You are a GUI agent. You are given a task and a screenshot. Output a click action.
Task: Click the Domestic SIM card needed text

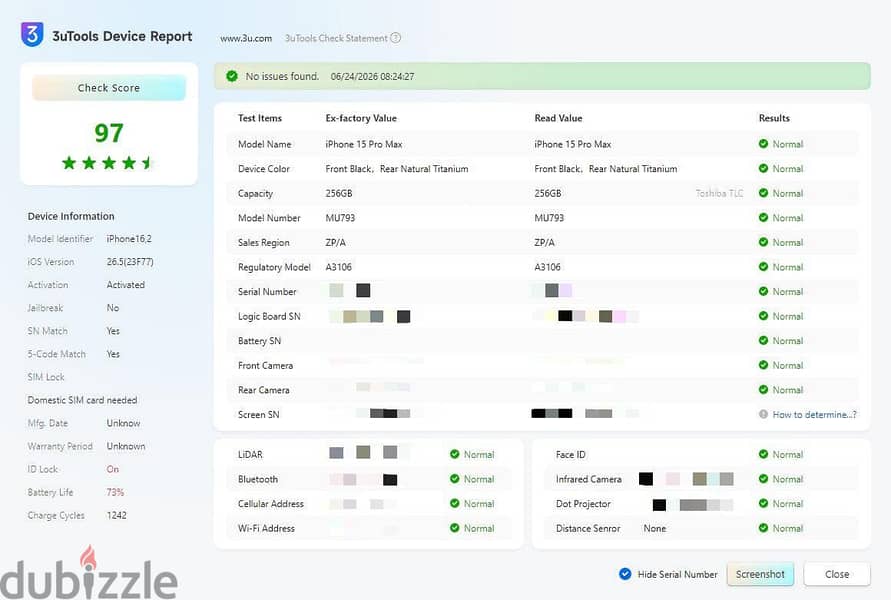click(82, 400)
